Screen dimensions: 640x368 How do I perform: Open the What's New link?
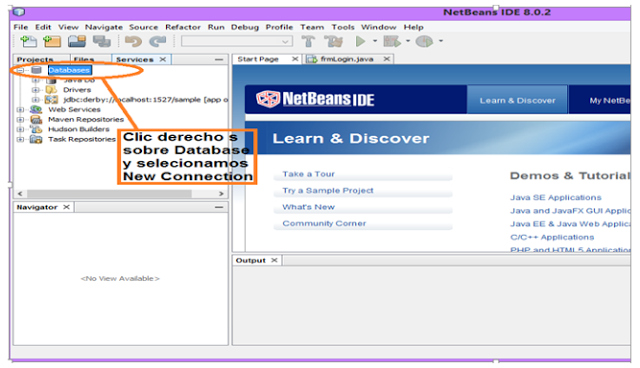coord(308,207)
